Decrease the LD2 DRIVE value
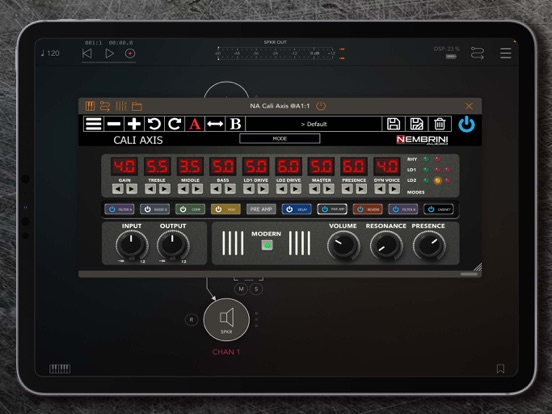The width and height of the screenshot is (552, 414). tap(281, 189)
